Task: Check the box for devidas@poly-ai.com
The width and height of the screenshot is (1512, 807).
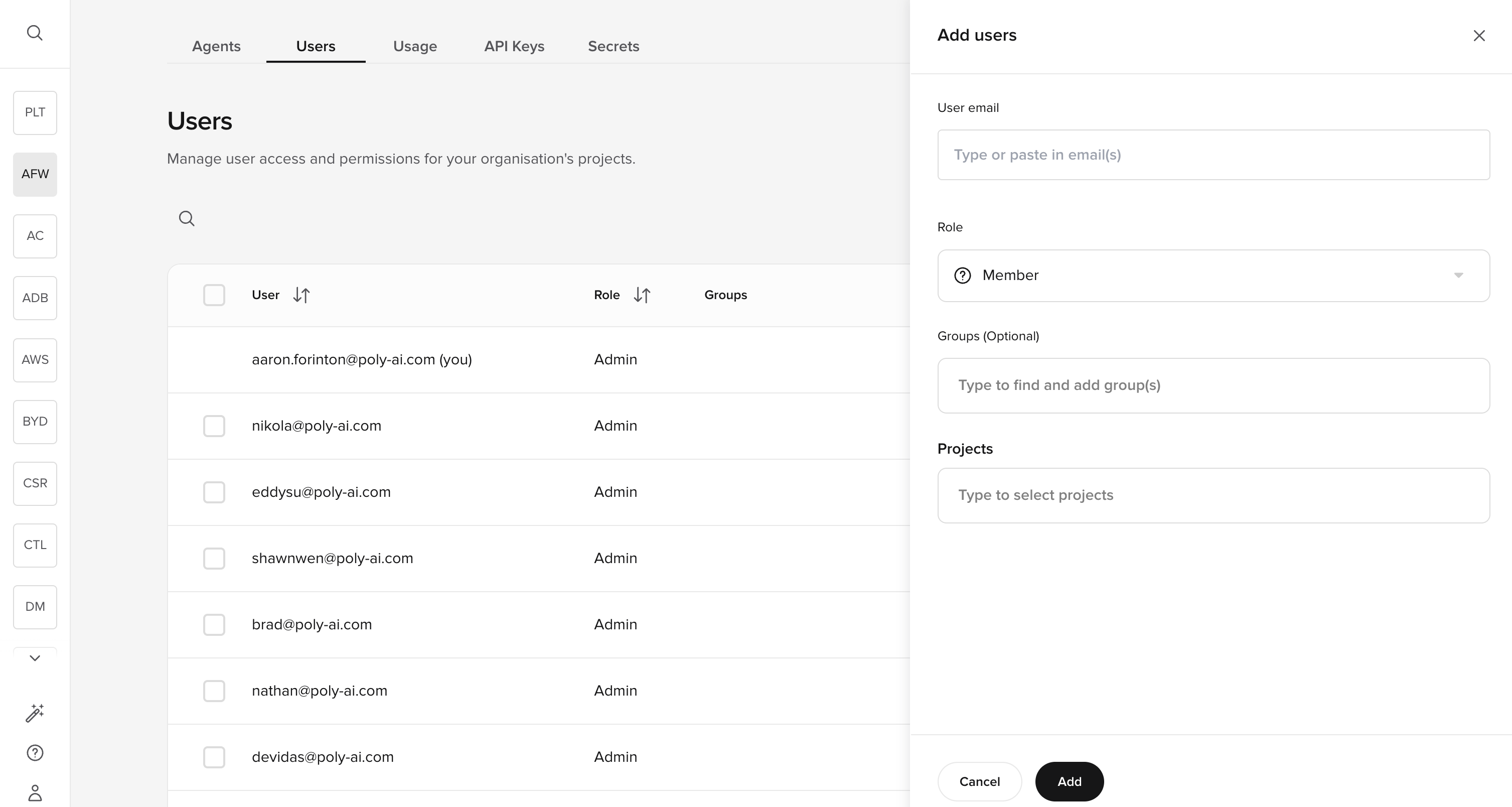Action: (214, 758)
